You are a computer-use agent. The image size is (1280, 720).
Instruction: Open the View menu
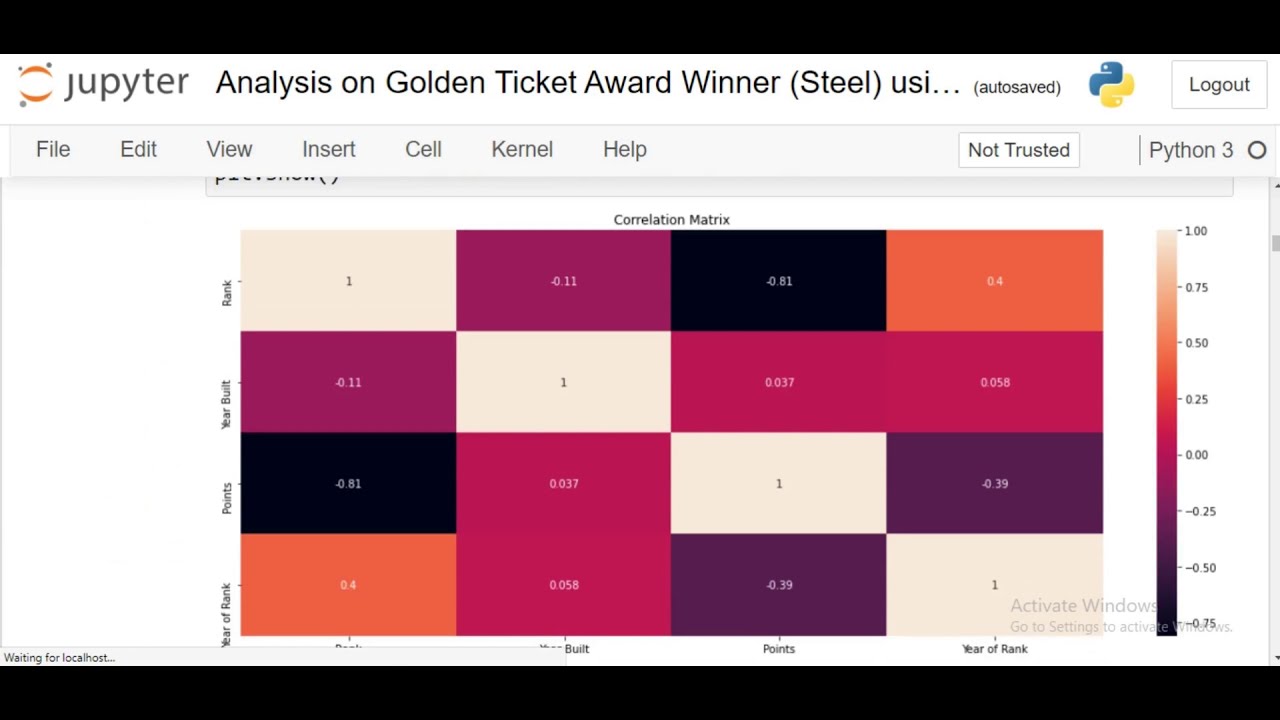click(229, 149)
